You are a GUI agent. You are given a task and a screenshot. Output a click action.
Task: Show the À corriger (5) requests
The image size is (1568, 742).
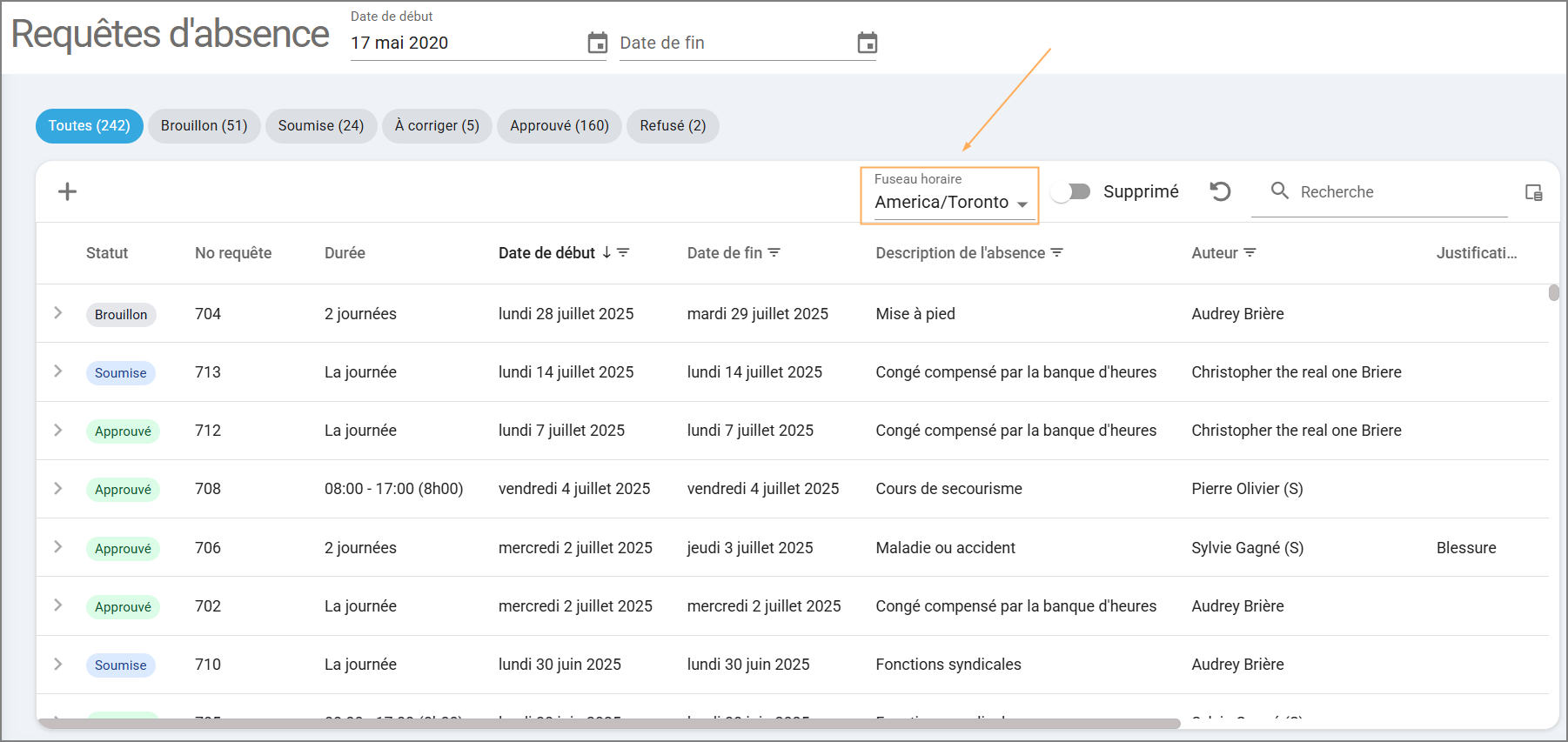click(x=437, y=126)
